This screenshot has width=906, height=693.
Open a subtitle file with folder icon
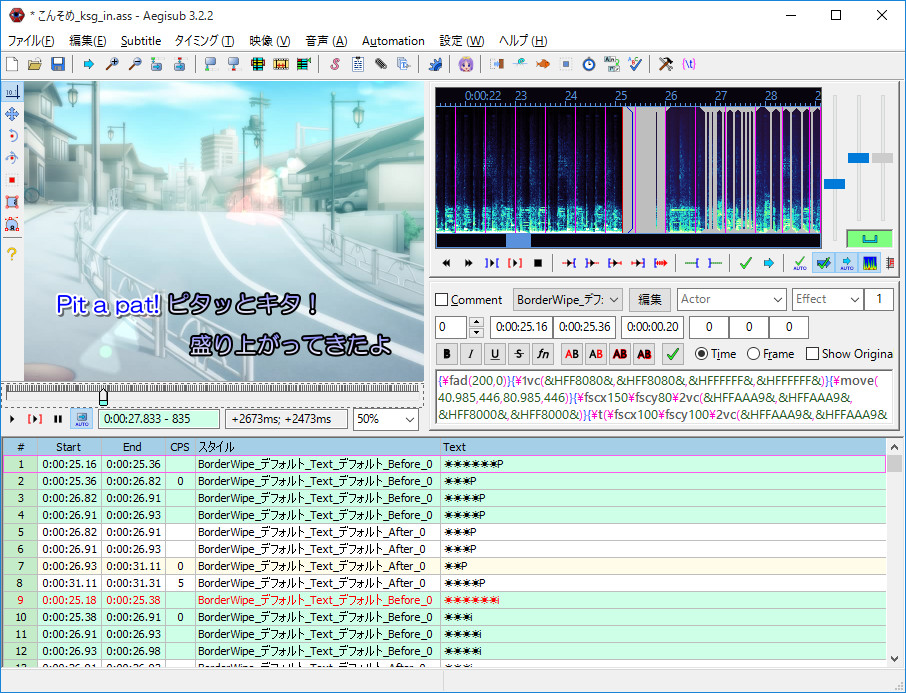[x=35, y=64]
